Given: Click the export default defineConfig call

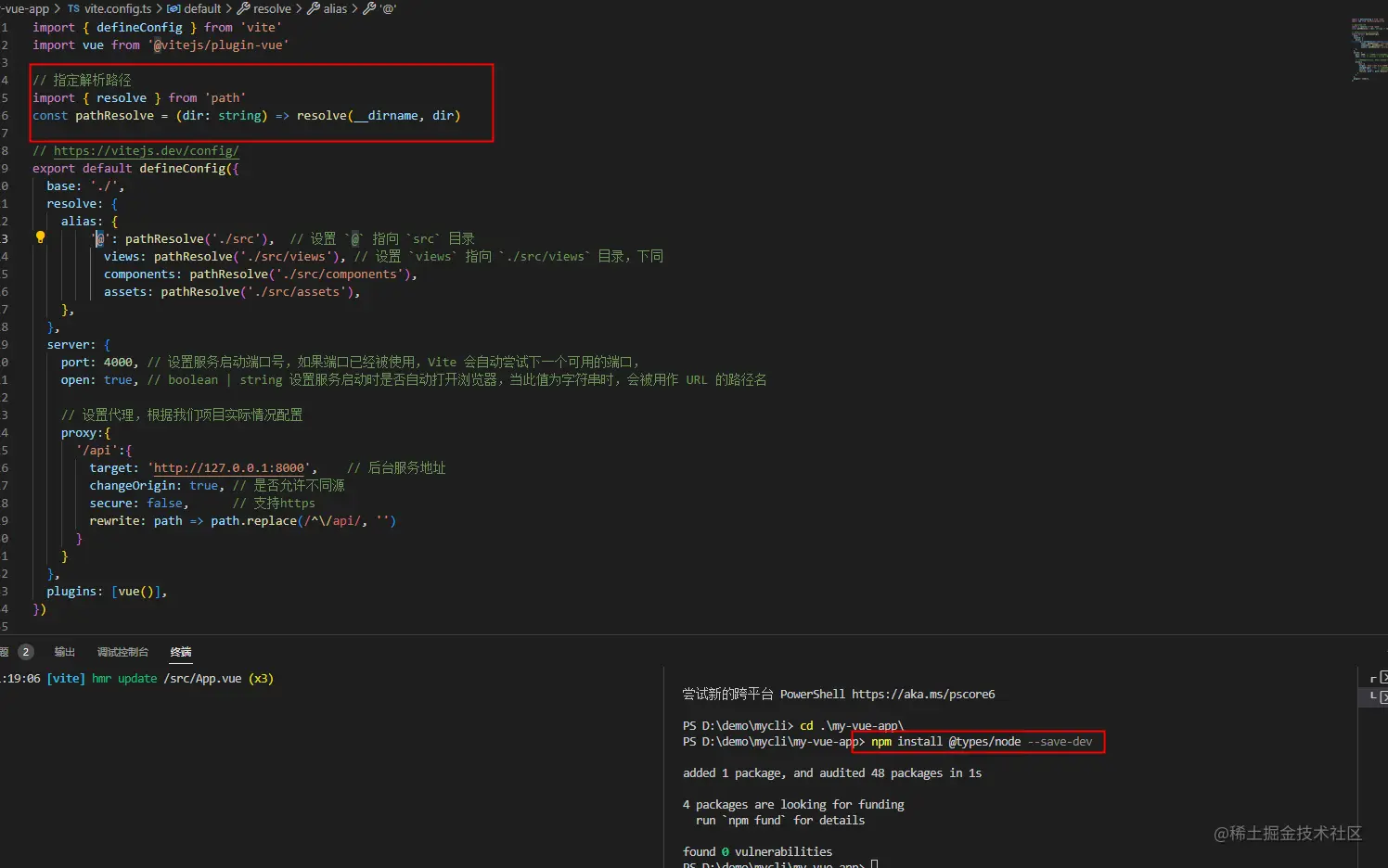Looking at the screenshot, I should 135,168.
